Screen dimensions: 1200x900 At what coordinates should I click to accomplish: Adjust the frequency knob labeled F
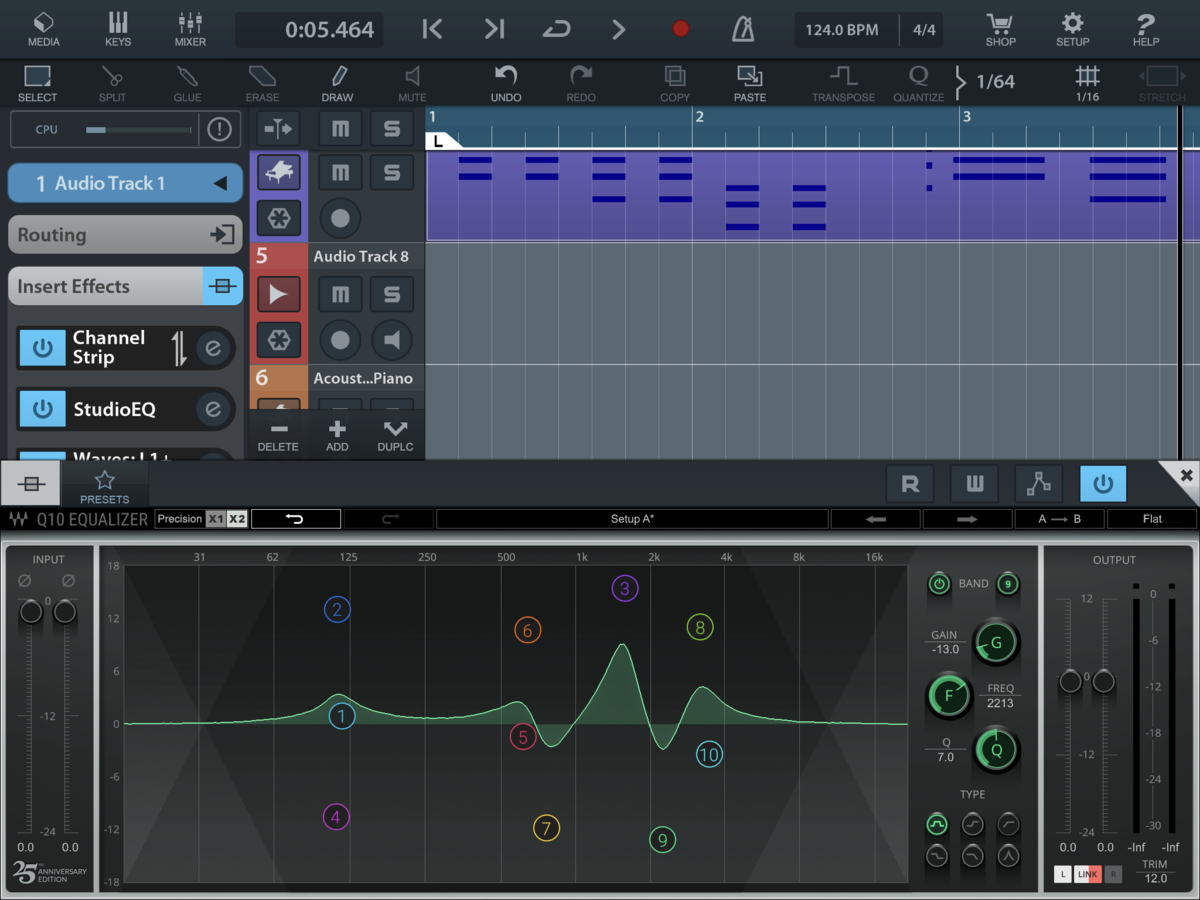click(949, 696)
